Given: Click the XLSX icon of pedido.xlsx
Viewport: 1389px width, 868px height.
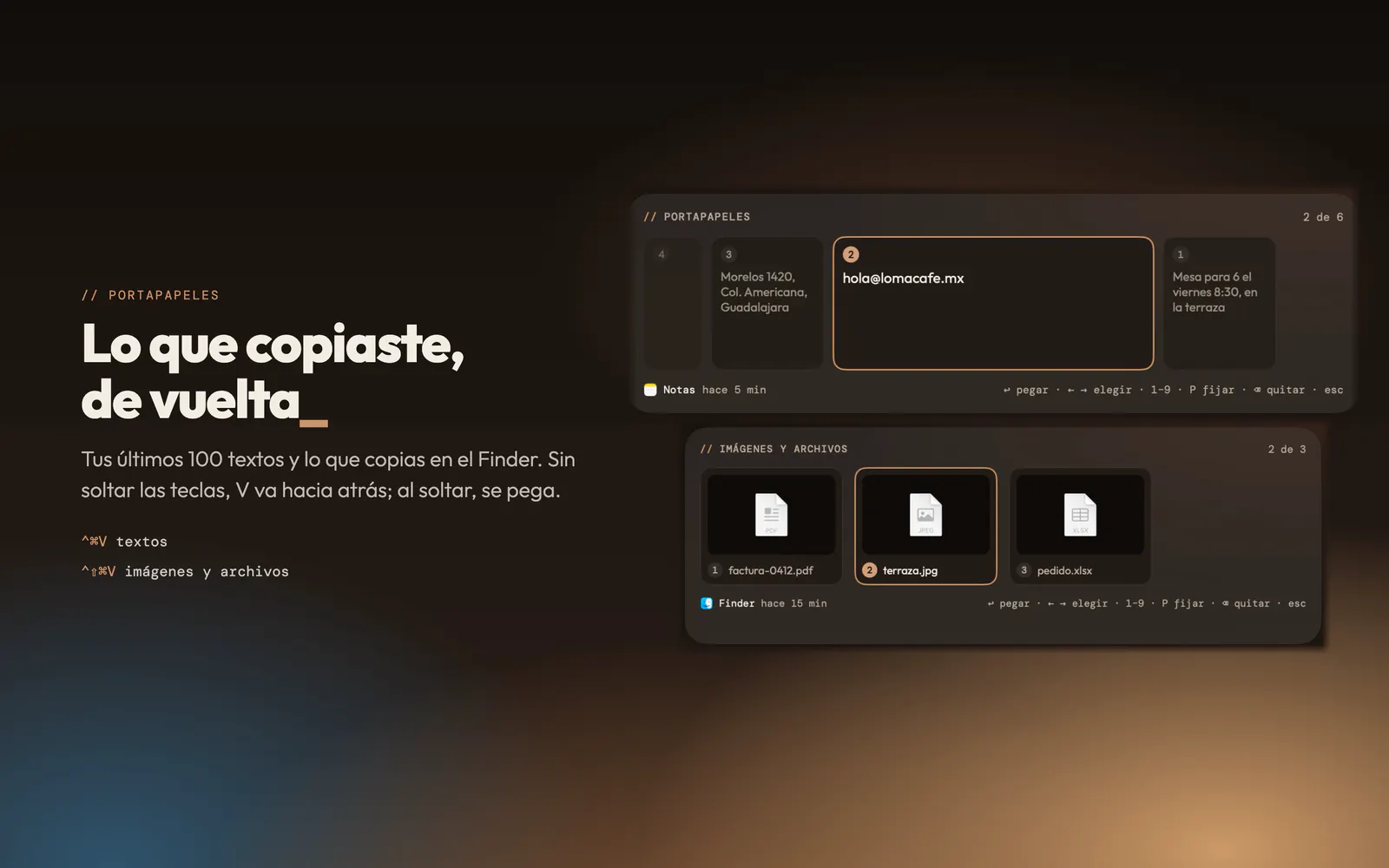Looking at the screenshot, I should click(x=1080, y=515).
